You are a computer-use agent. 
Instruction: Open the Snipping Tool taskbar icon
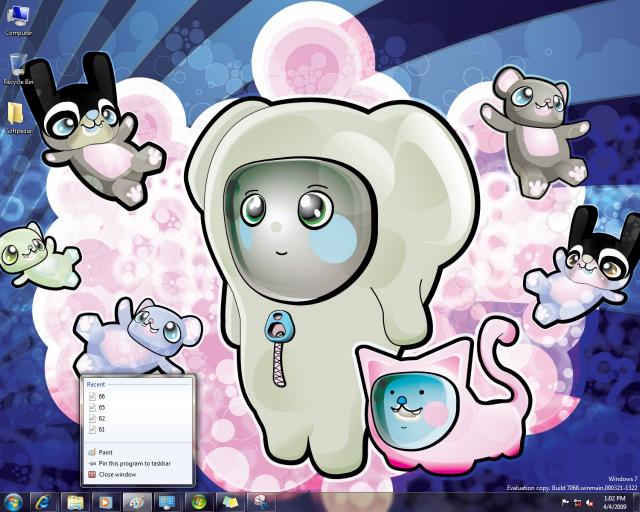[260, 501]
